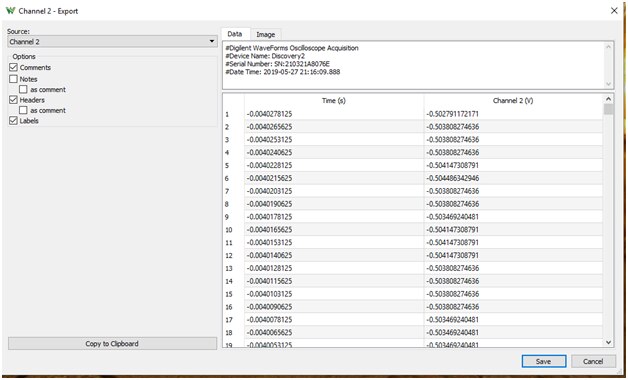Save the exported data

pos(543,361)
